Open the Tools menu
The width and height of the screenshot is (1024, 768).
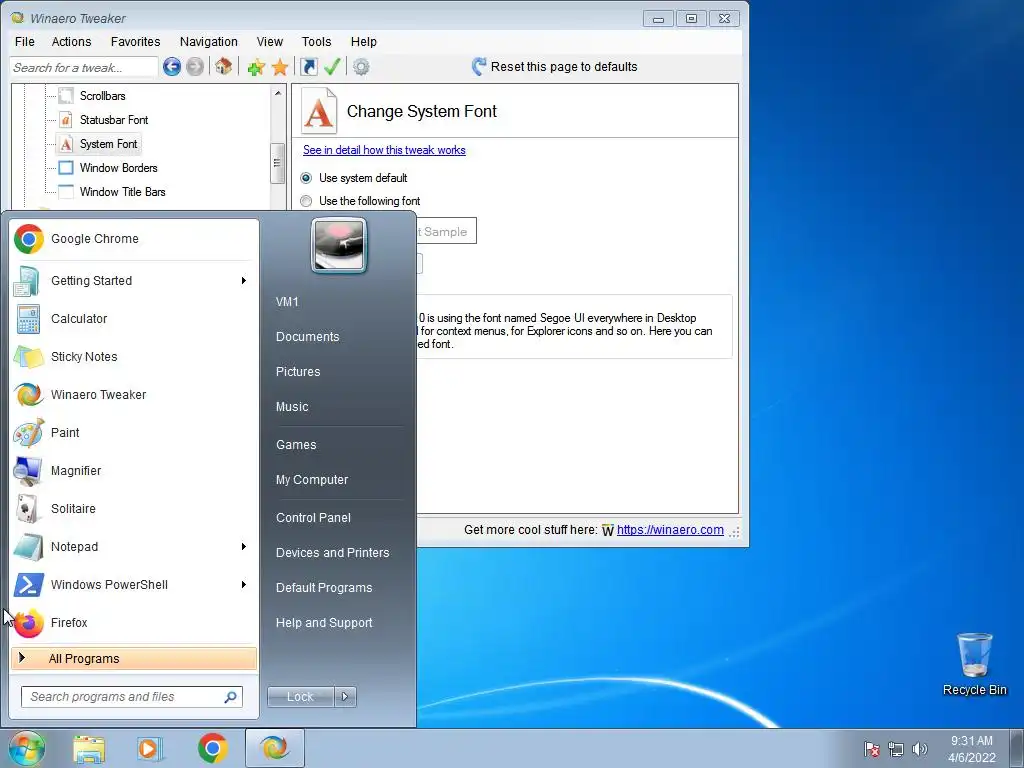click(x=317, y=42)
